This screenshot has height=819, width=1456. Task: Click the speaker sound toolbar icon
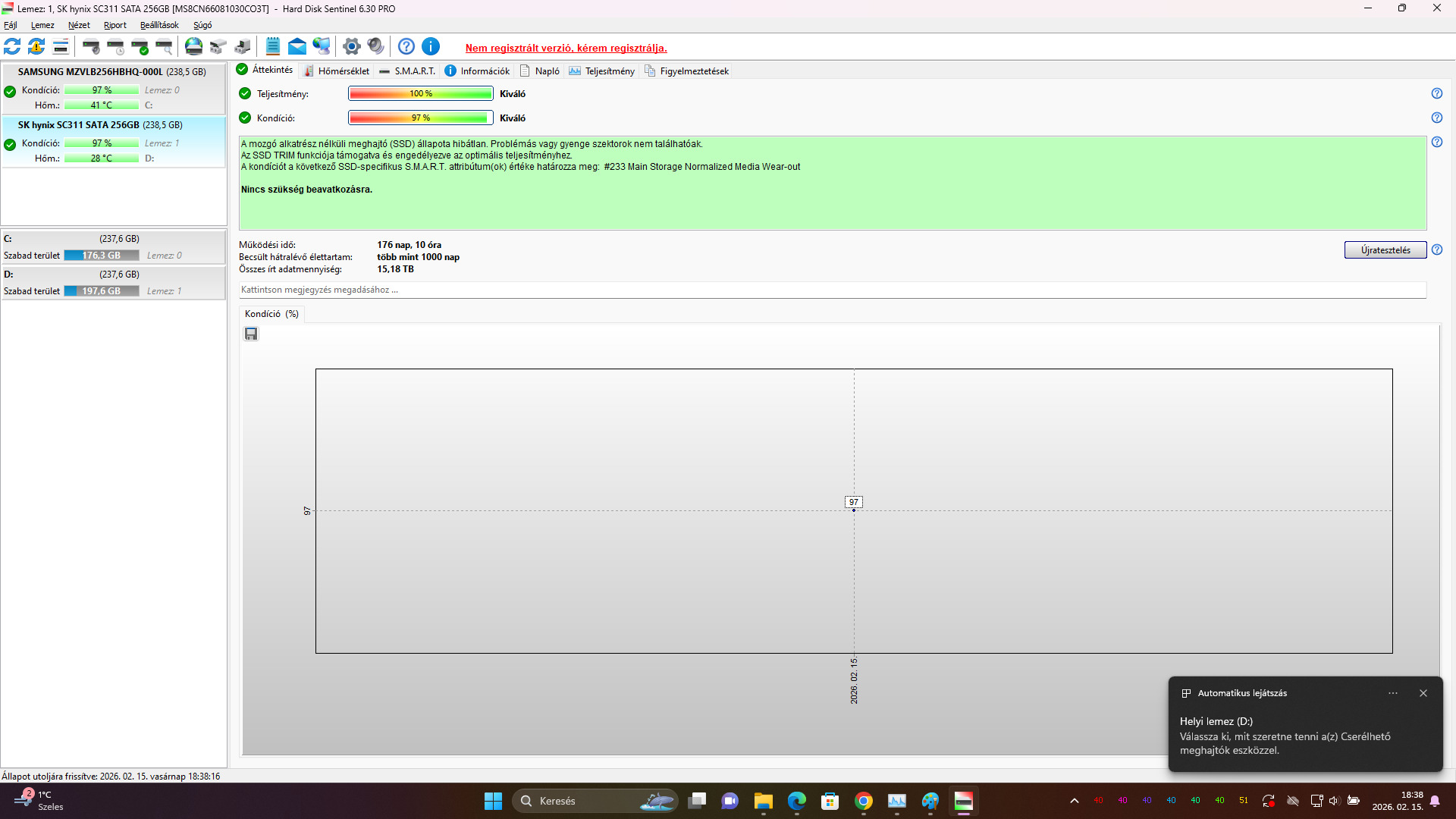(375, 47)
